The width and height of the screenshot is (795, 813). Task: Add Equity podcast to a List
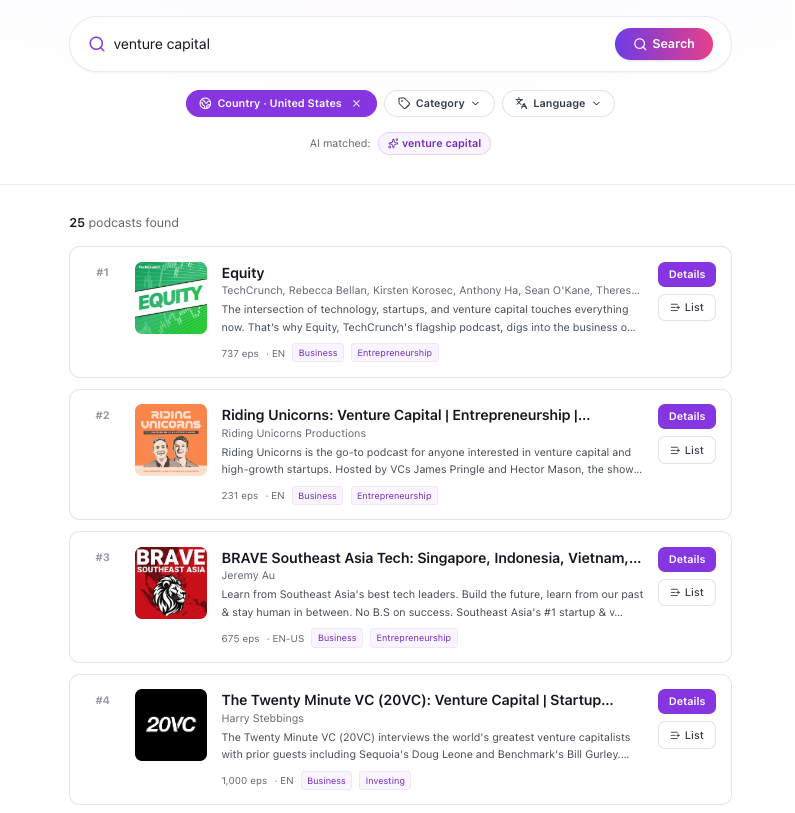(x=686, y=307)
